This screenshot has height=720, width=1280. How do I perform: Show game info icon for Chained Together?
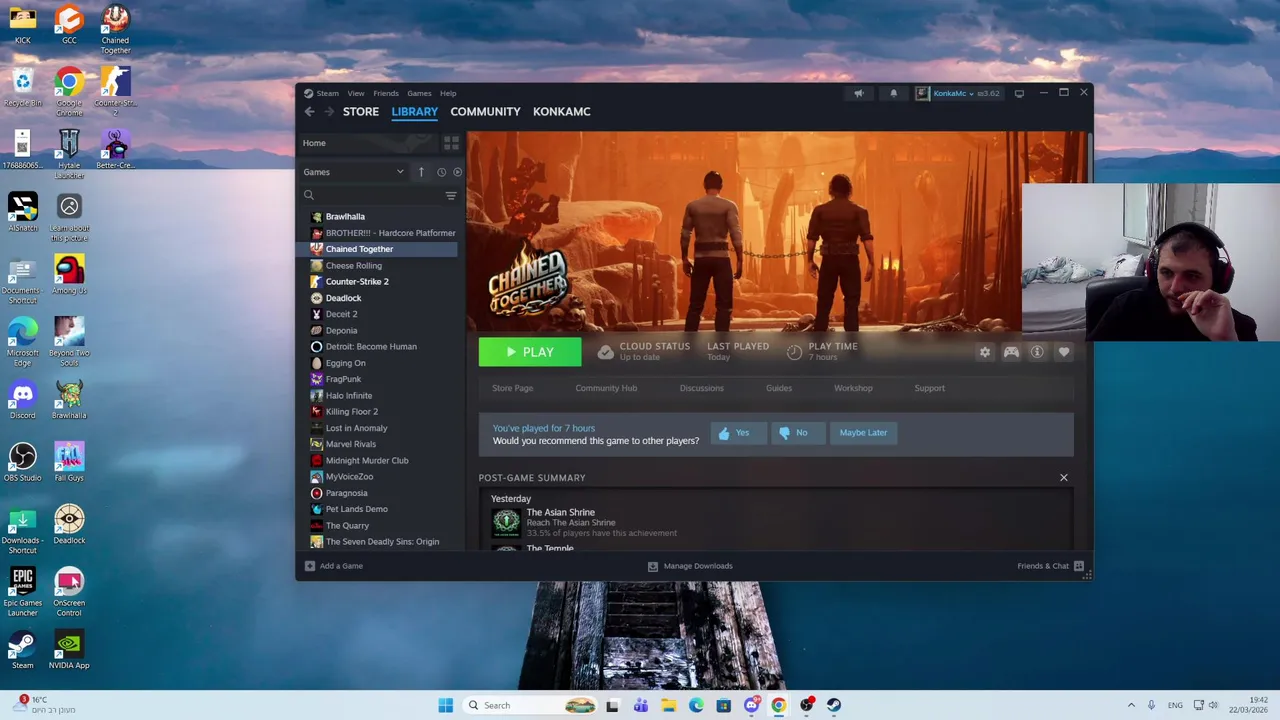point(1037,352)
